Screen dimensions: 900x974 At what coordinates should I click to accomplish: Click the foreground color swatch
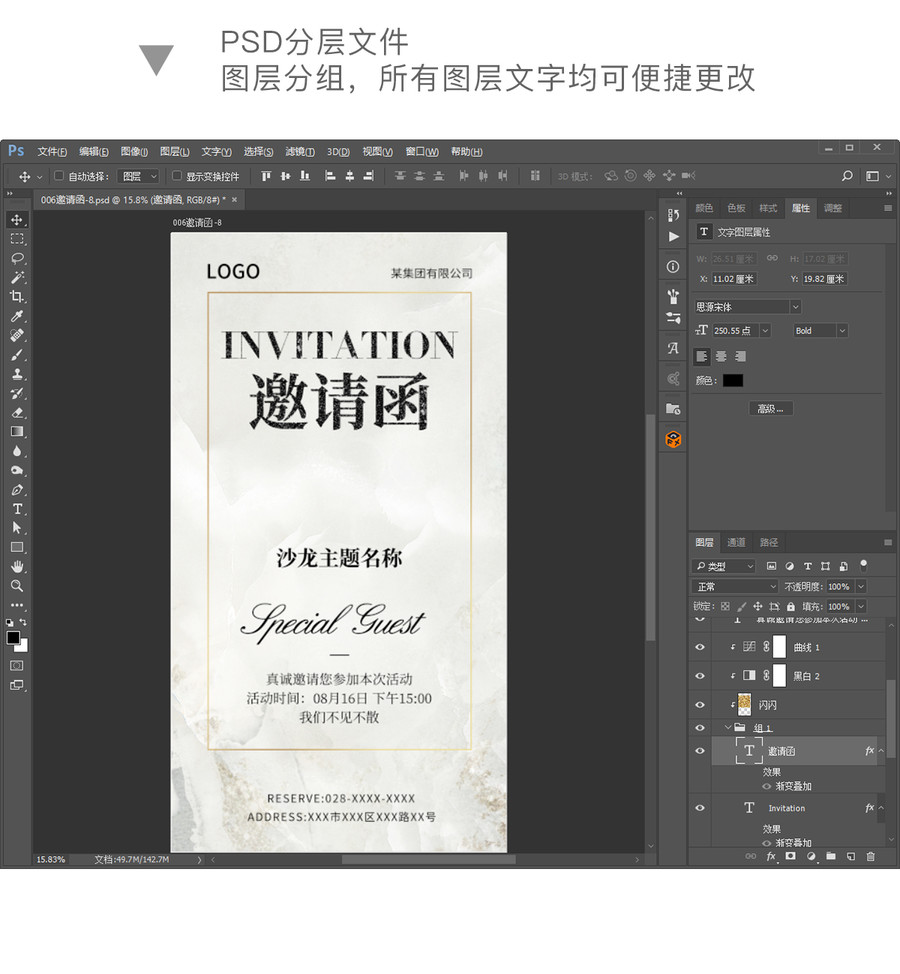[13, 638]
